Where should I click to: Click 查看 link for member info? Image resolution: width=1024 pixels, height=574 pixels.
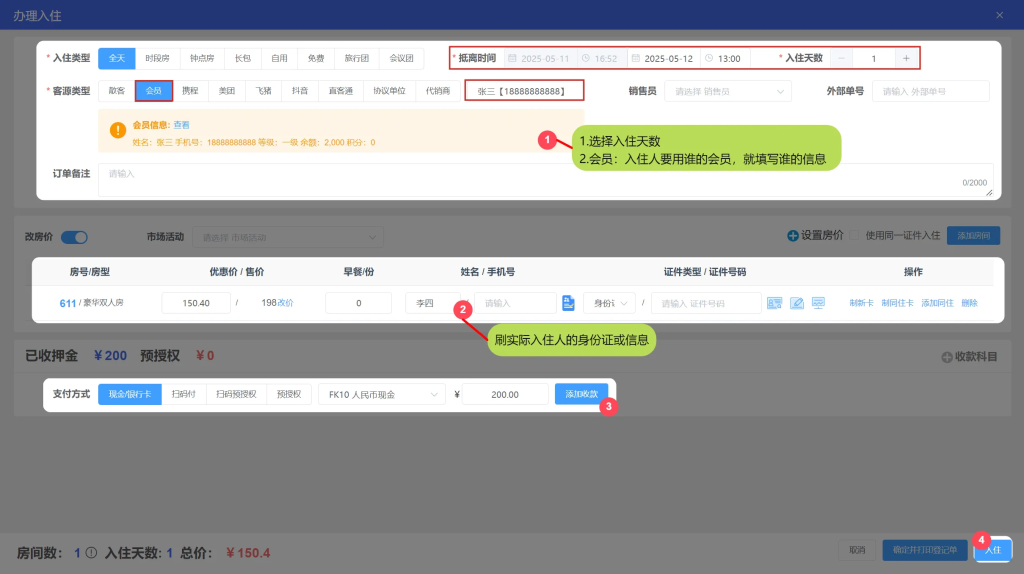pos(181,125)
